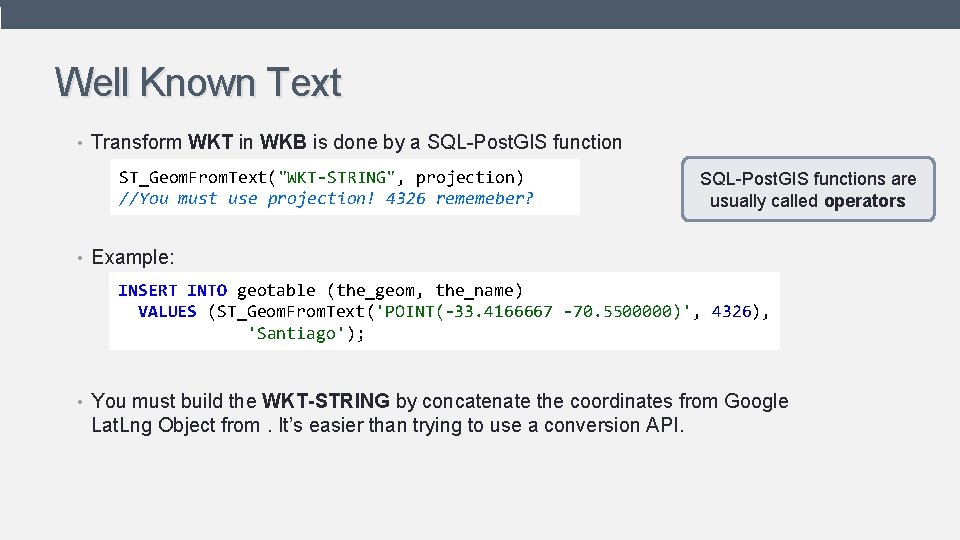Click the "INSERT INTO" keyword in code
This screenshot has height=540, width=960.
[x=172, y=290]
